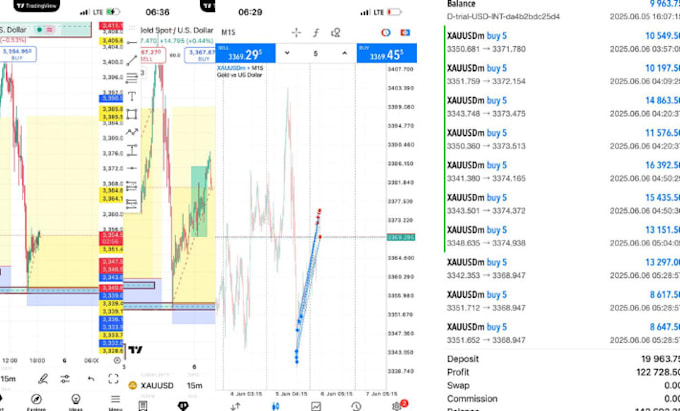Change the 15m interval beside XAUUSD
The width and height of the screenshot is (680, 411).
tap(194, 385)
